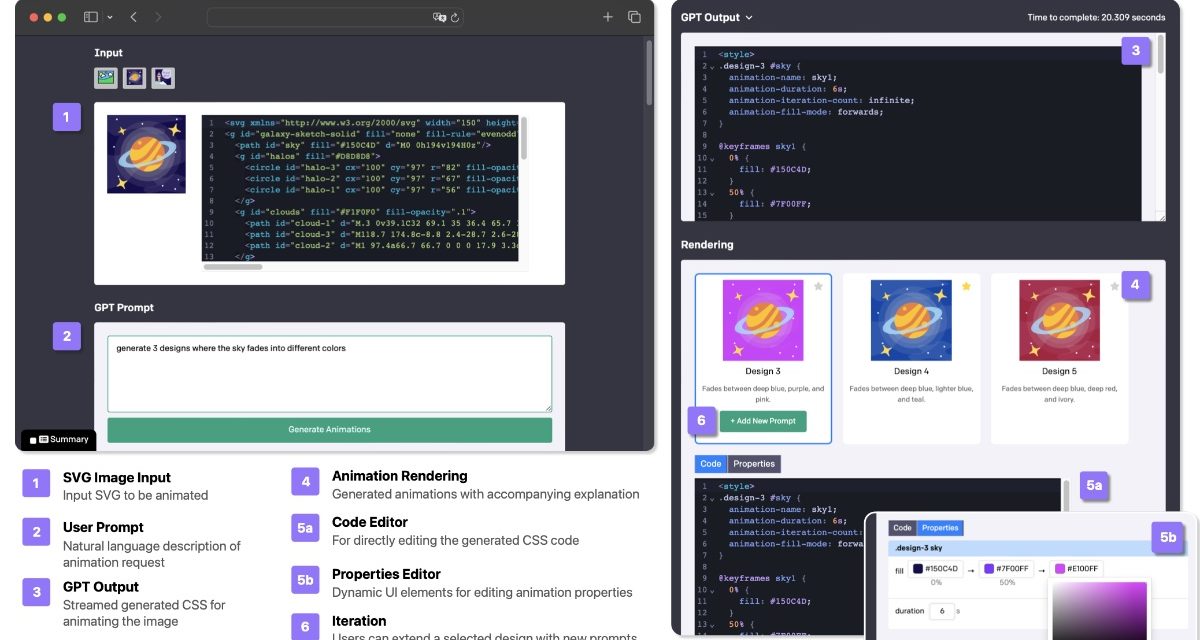Switch to Properties tab below the renderings
This screenshot has width=1200, height=640.
click(753, 464)
